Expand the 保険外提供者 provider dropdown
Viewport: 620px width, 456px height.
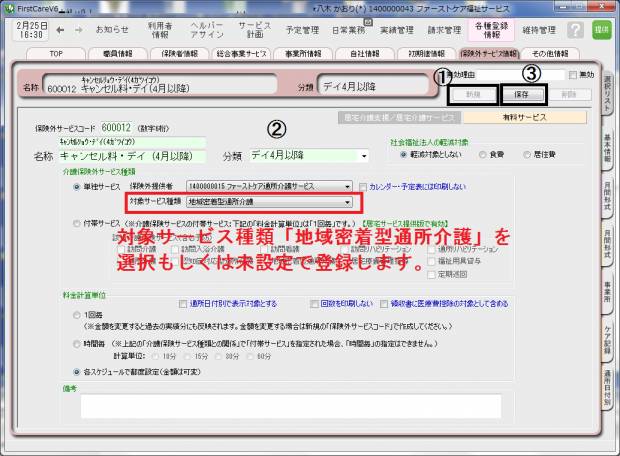(348, 186)
